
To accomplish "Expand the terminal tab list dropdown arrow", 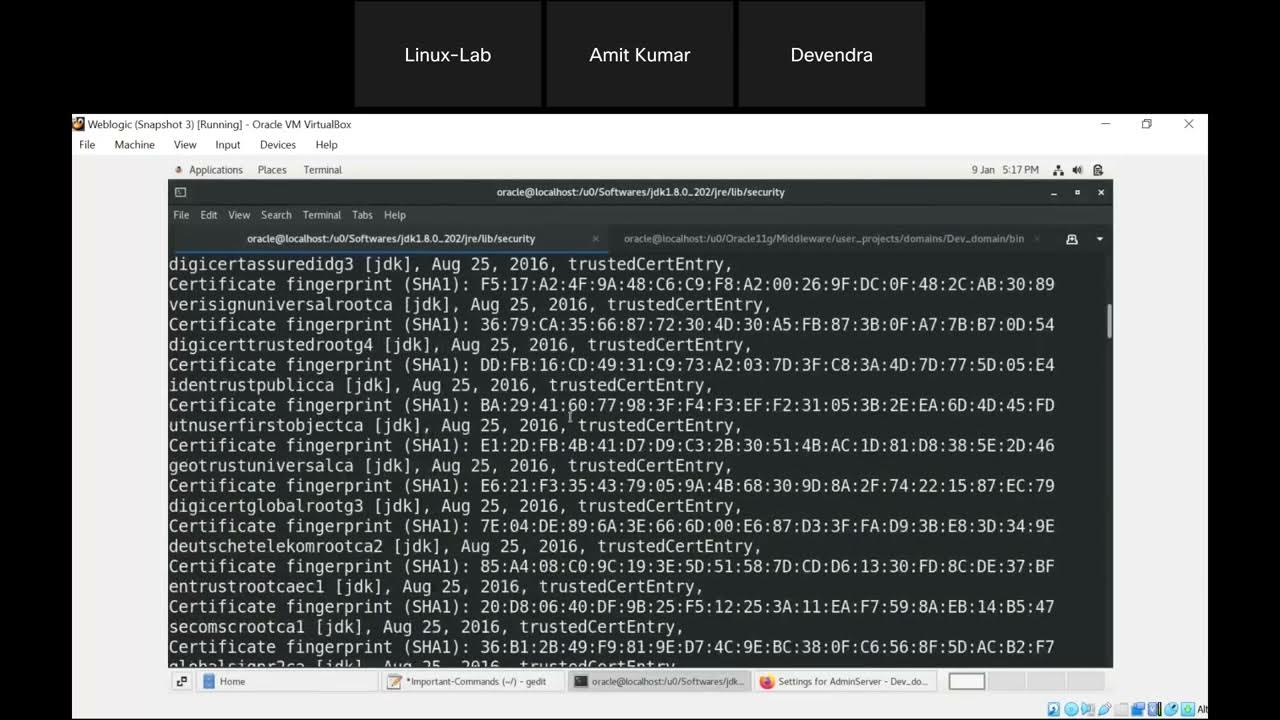I will (x=1099, y=239).
